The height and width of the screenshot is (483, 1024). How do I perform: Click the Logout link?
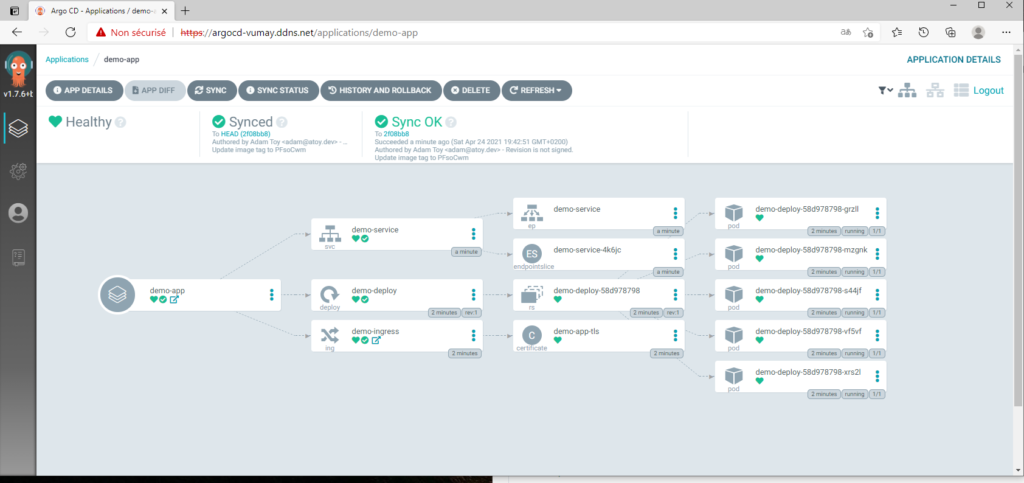[988, 90]
